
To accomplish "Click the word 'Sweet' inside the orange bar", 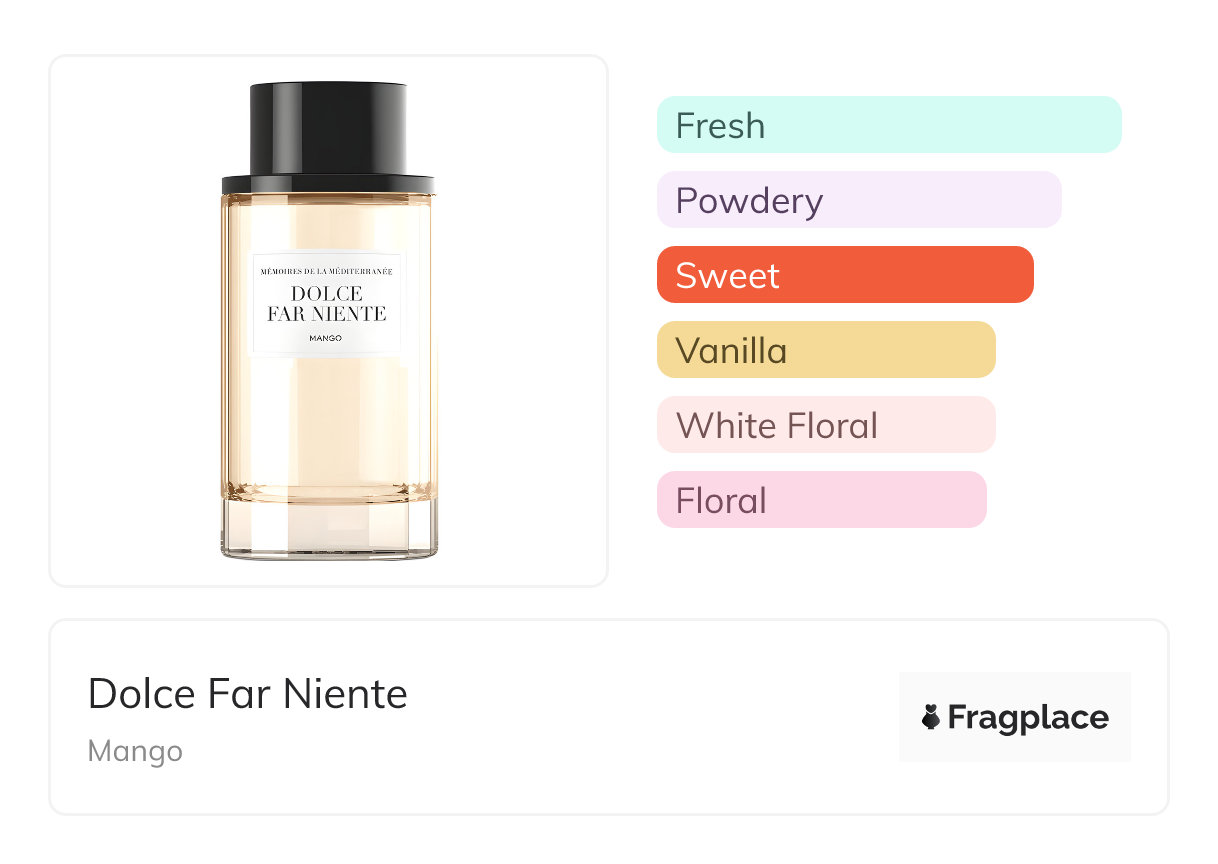I will pyautogui.click(x=727, y=276).
